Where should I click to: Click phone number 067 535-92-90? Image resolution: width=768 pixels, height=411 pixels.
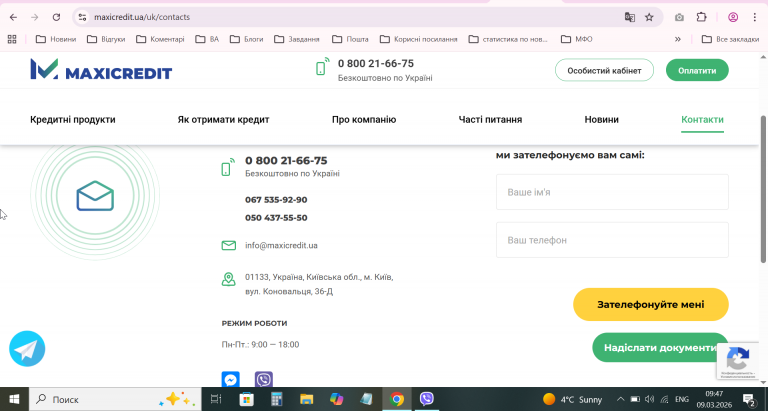click(x=276, y=200)
